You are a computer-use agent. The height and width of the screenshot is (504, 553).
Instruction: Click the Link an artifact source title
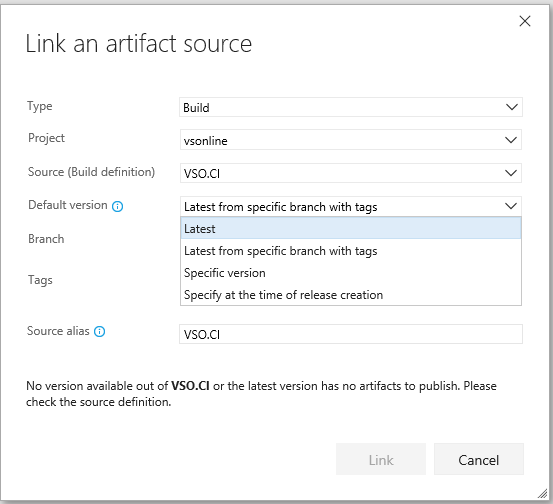point(139,44)
